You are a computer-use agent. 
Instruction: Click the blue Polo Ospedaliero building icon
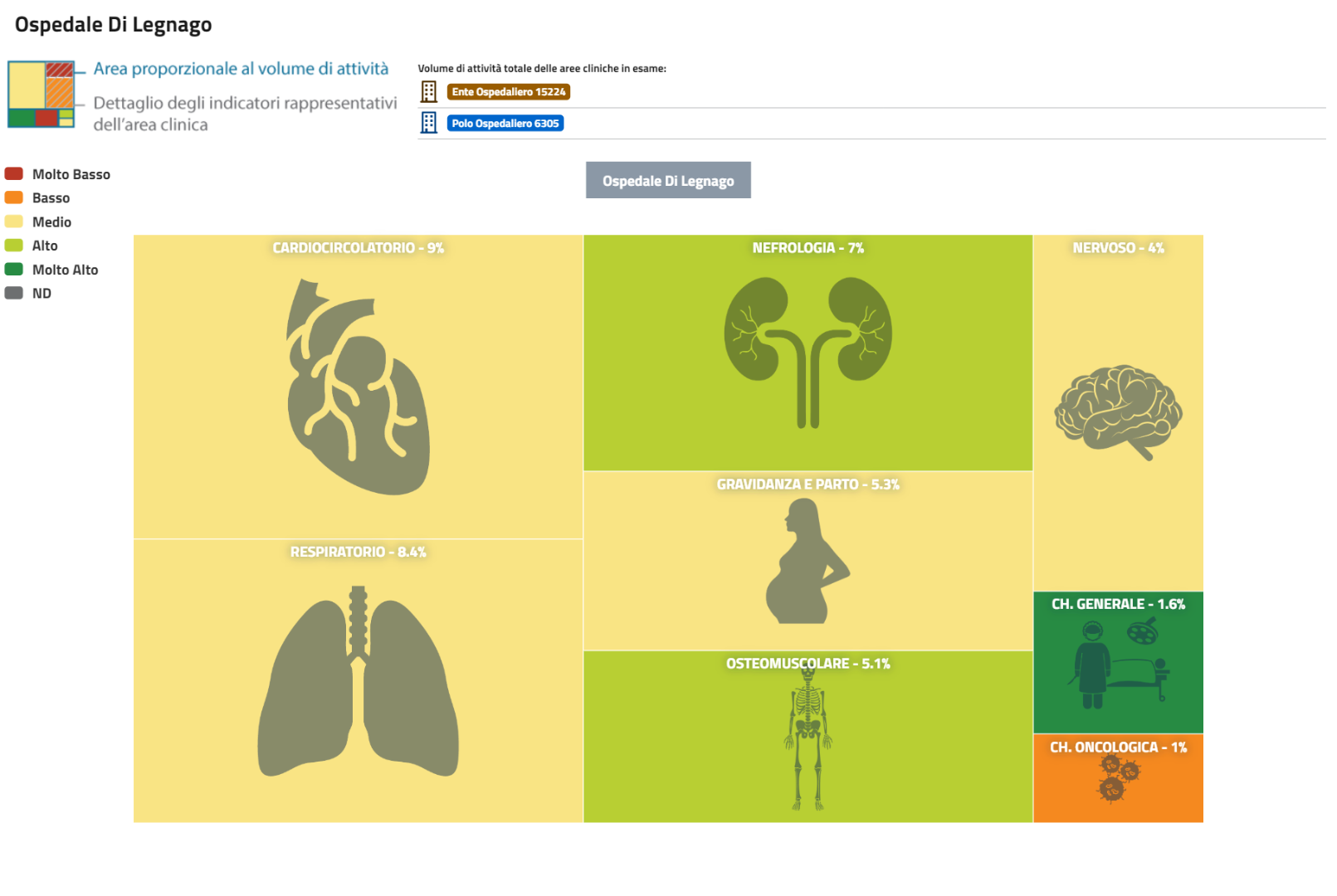pyautogui.click(x=428, y=123)
